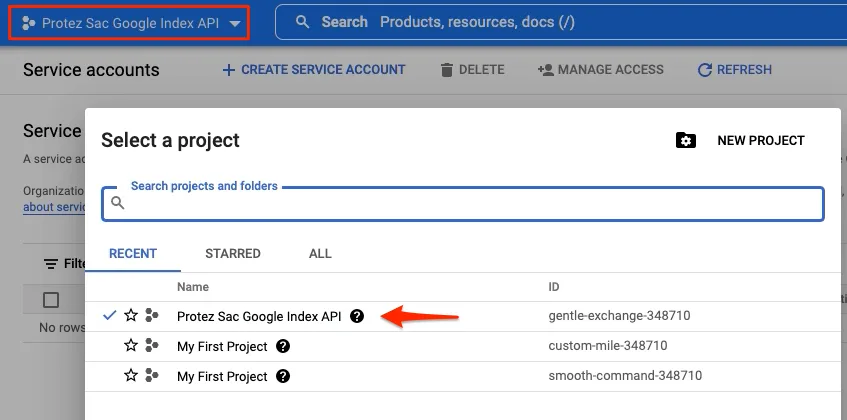This screenshot has height=420, width=847.
Task: Click the Manage Access person icon
Action: tap(546, 70)
